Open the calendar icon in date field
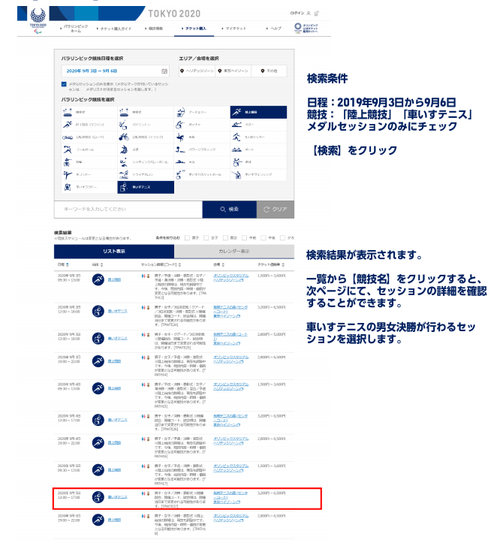The height and width of the screenshot is (543, 500). (x=164, y=71)
